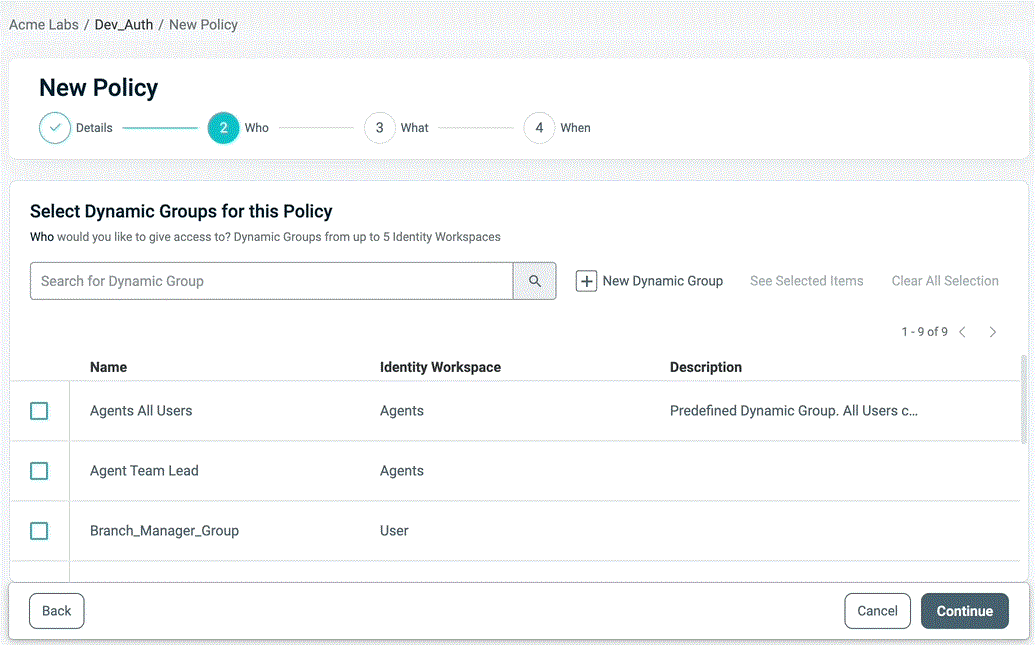
Task: Enable the Branch_Manager_Group checkbox
Action: (39, 531)
